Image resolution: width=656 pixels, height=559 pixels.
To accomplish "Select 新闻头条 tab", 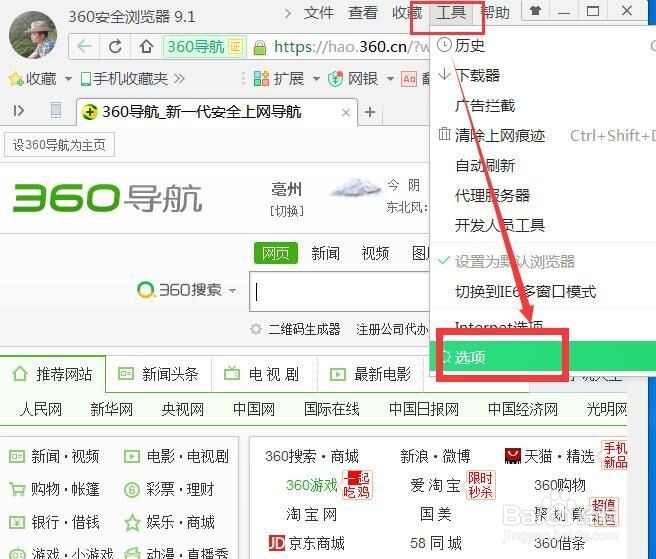I will (159, 374).
